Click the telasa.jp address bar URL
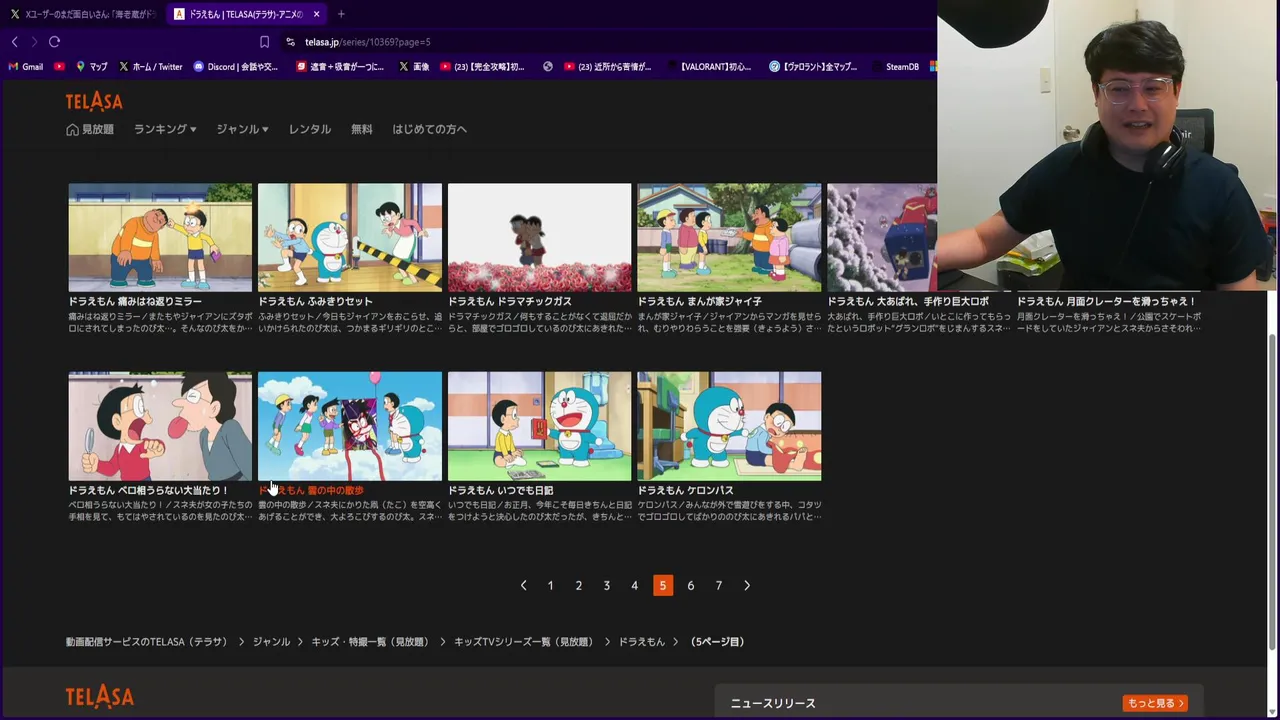The width and height of the screenshot is (1280, 720). point(367,42)
